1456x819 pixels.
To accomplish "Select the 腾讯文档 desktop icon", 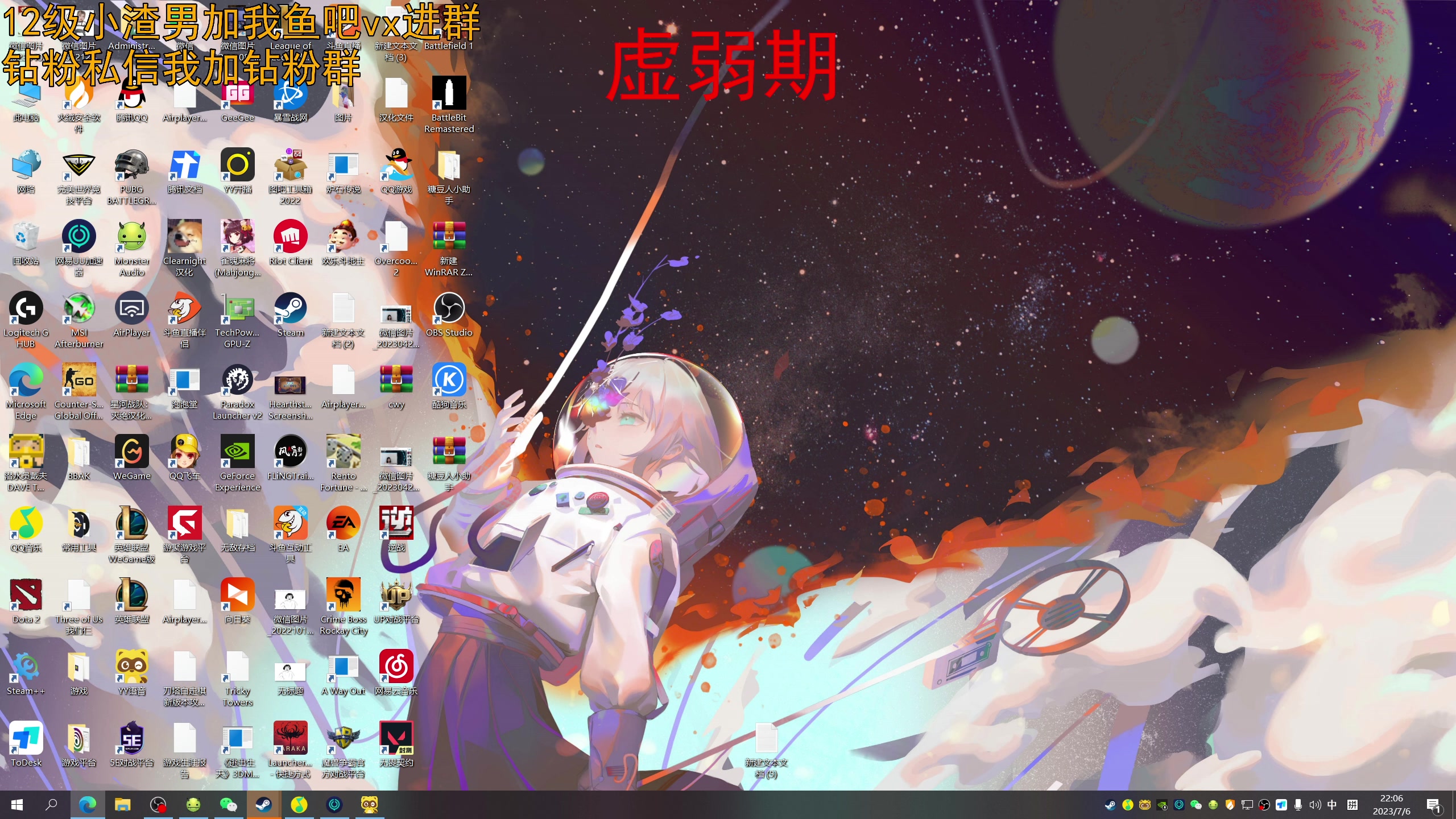I will (184, 171).
